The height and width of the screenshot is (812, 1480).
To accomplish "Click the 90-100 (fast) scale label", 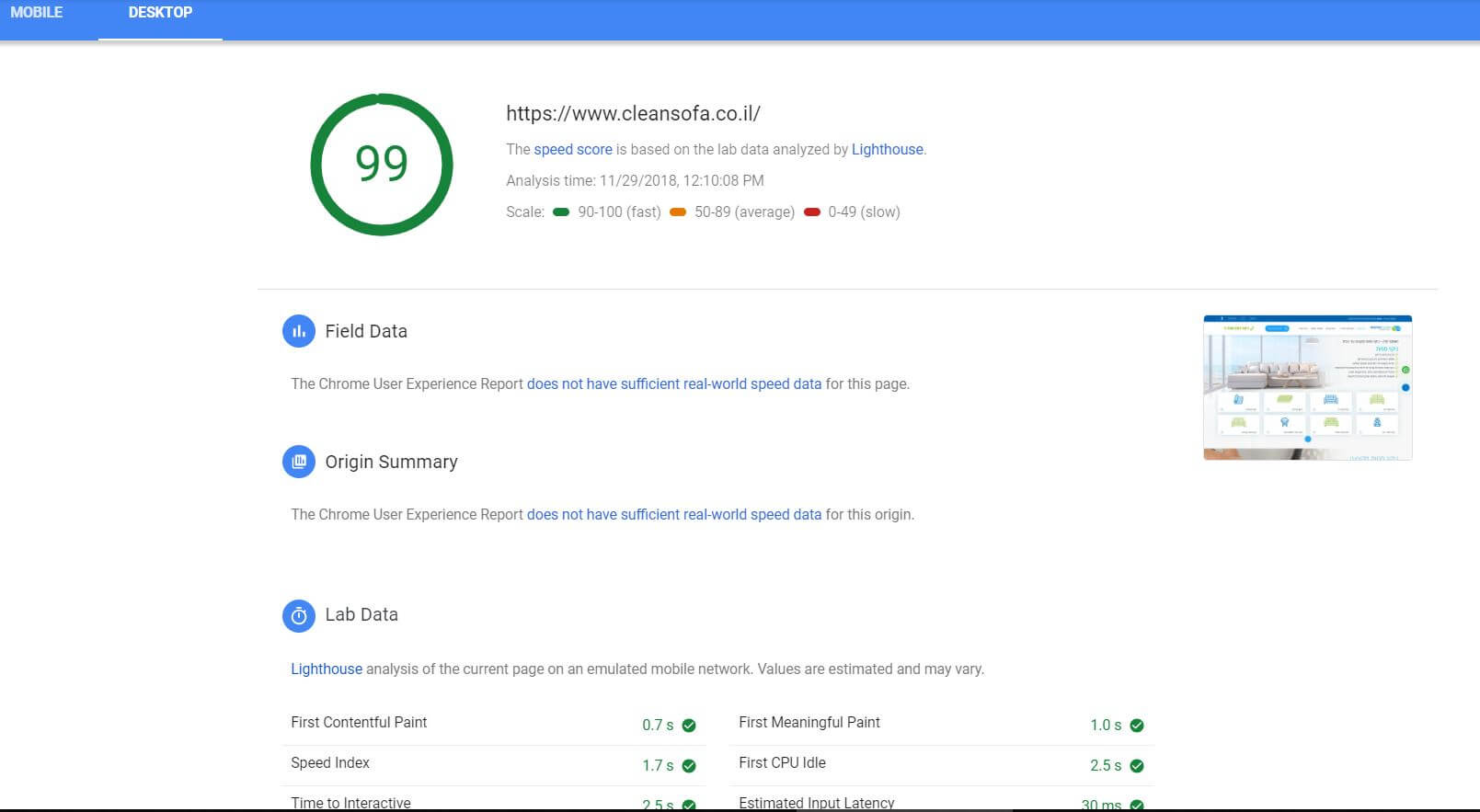I will coord(619,212).
